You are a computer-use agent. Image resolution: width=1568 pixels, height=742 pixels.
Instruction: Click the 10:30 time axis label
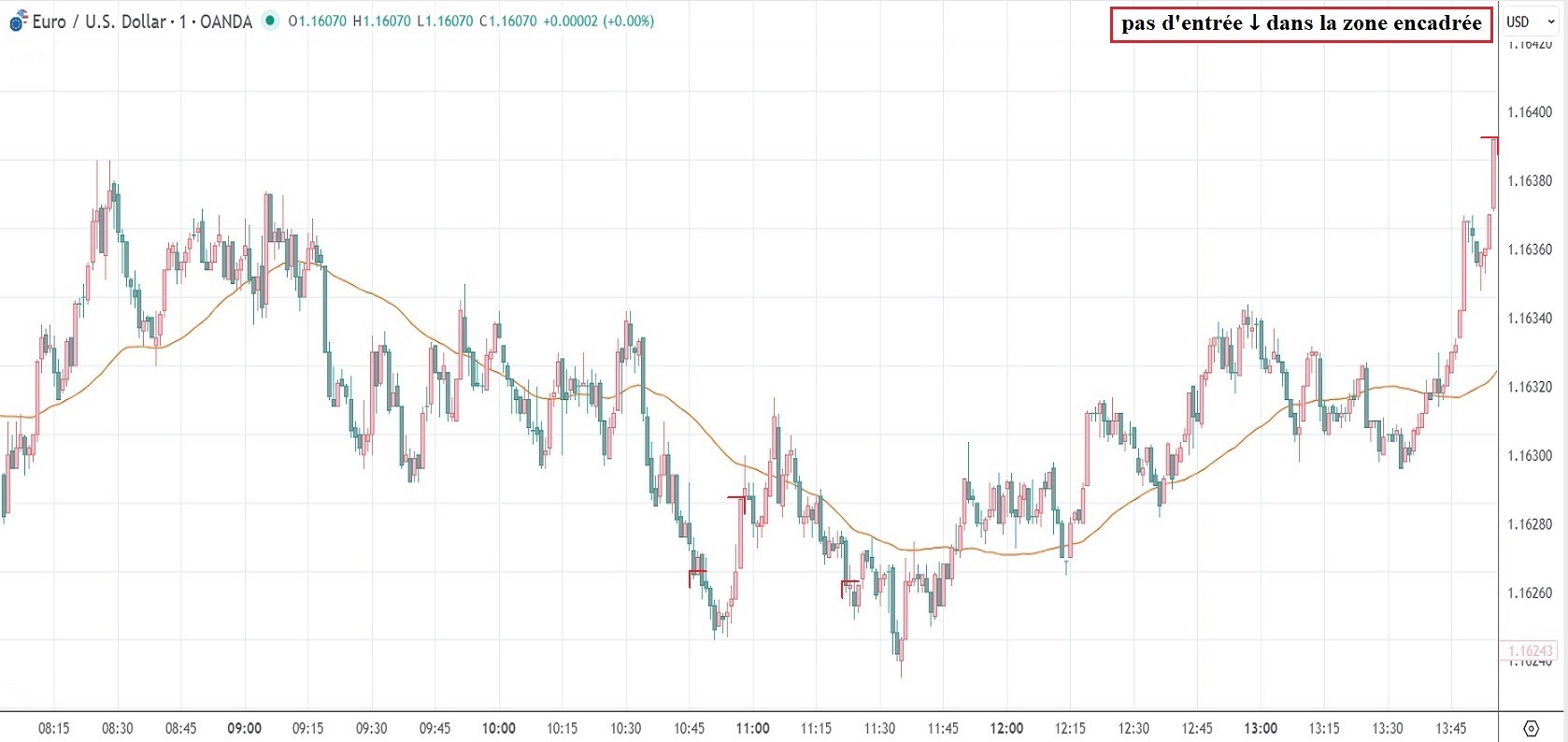click(626, 729)
